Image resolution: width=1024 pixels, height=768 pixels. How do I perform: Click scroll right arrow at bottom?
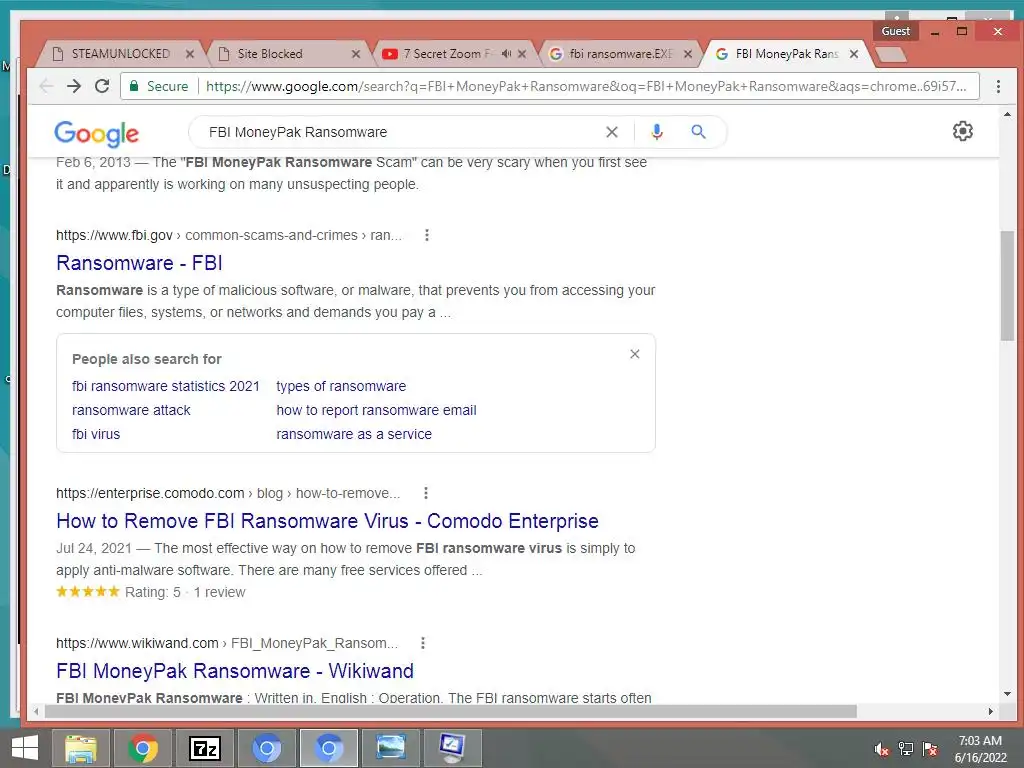click(x=991, y=711)
